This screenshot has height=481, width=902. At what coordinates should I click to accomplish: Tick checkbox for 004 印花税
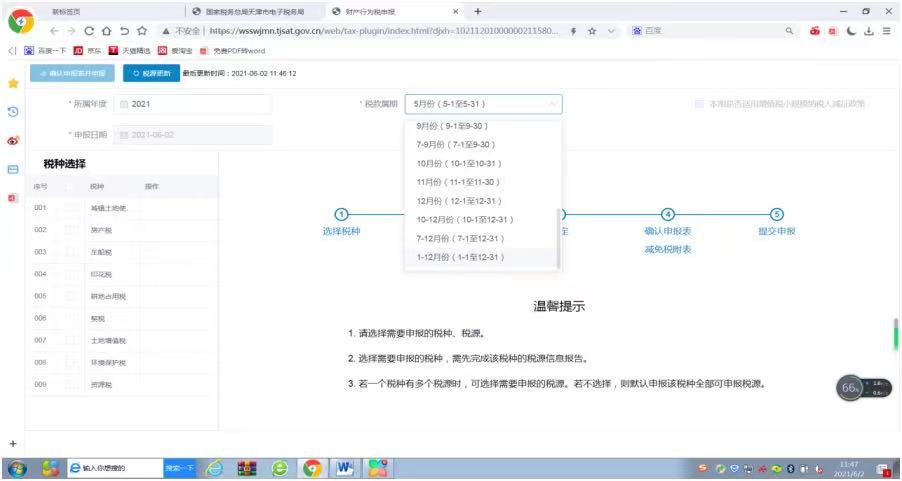(x=70, y=274)
